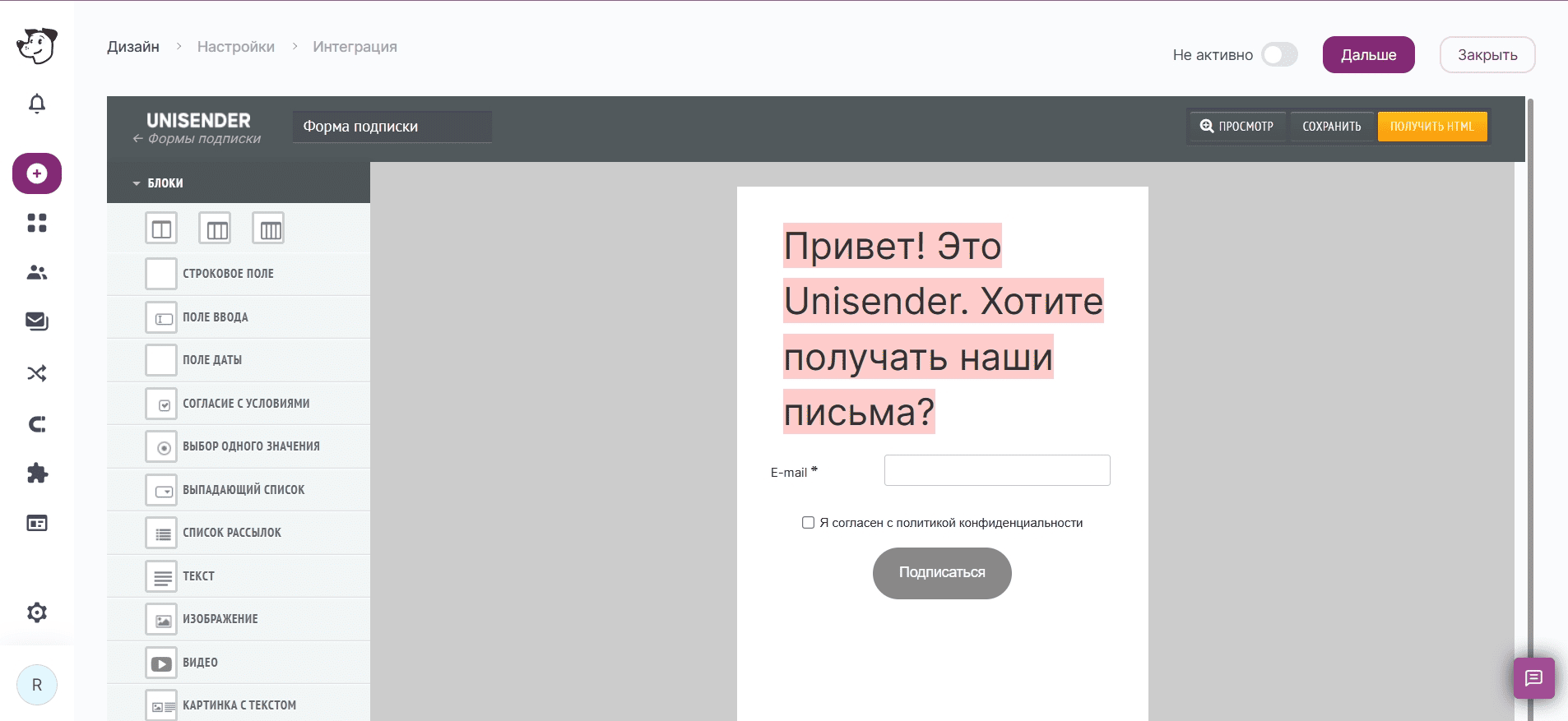Go back via Формы подписки link

point(197,139)
